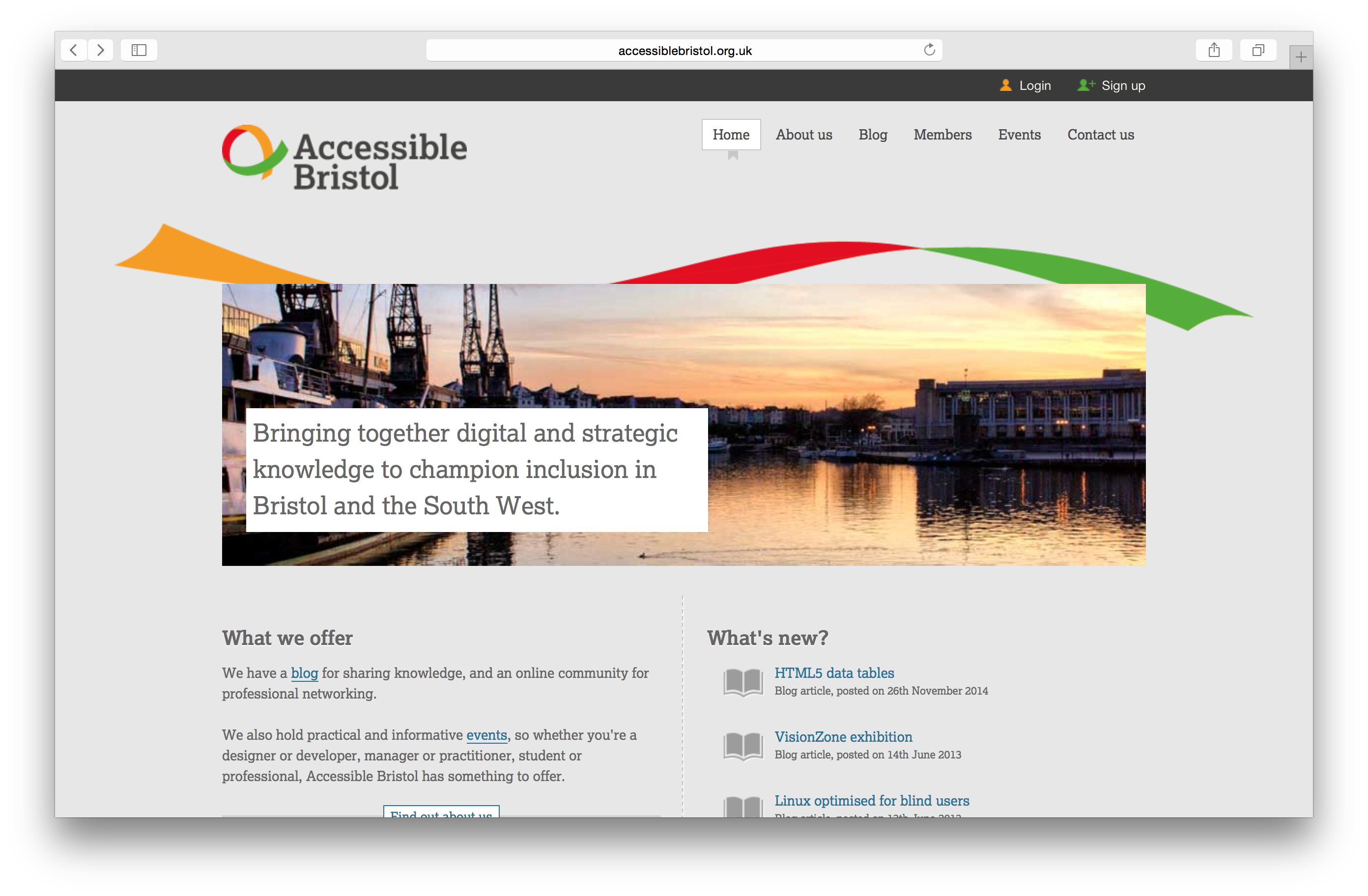Click the accessiblebristol.org.uk address bar
1368x896 pixels.
coord(684,51)
